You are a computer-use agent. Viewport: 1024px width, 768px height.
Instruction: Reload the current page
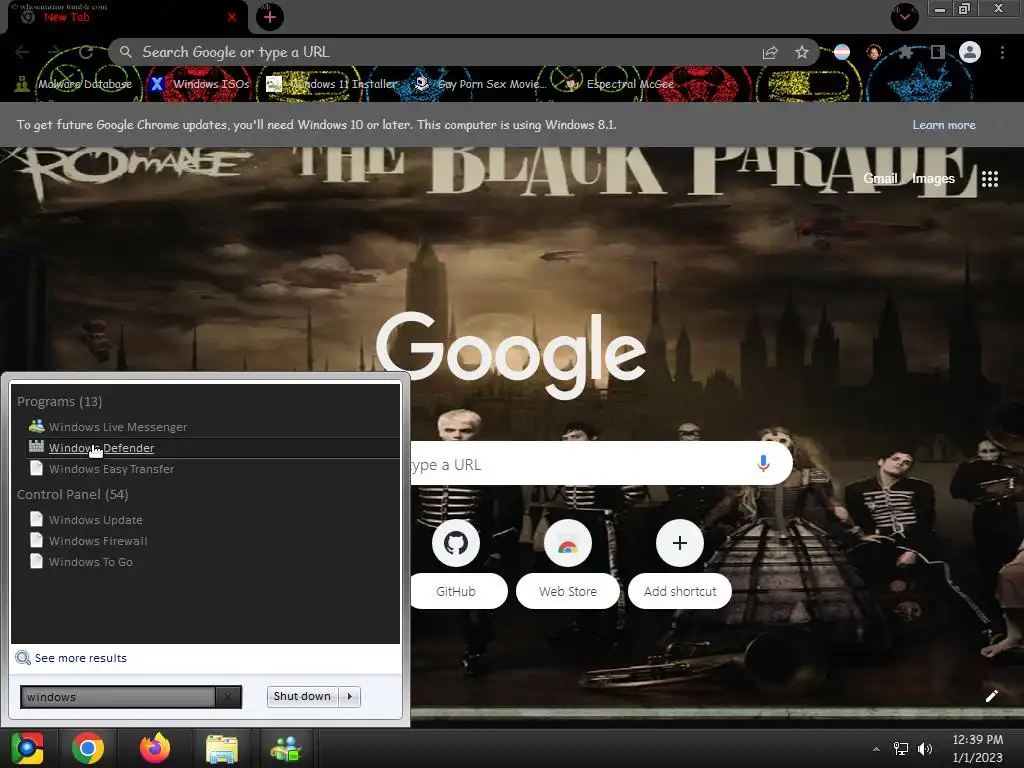(x=86, y=52)
